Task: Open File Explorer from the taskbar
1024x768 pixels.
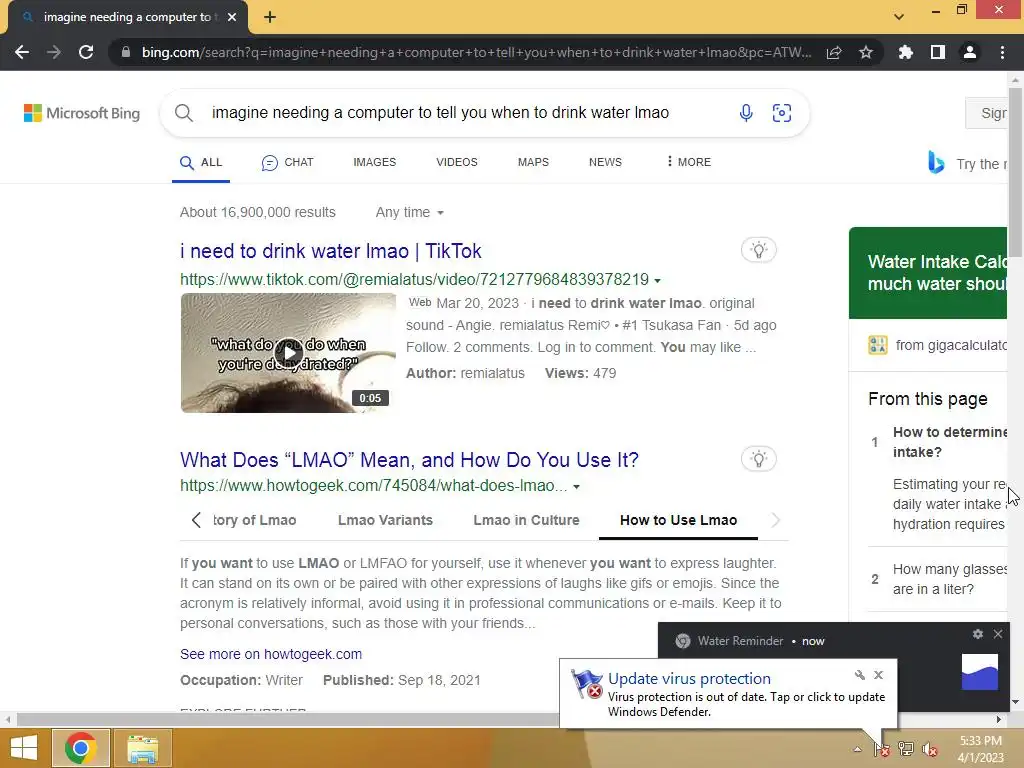Action: [142, 748]
